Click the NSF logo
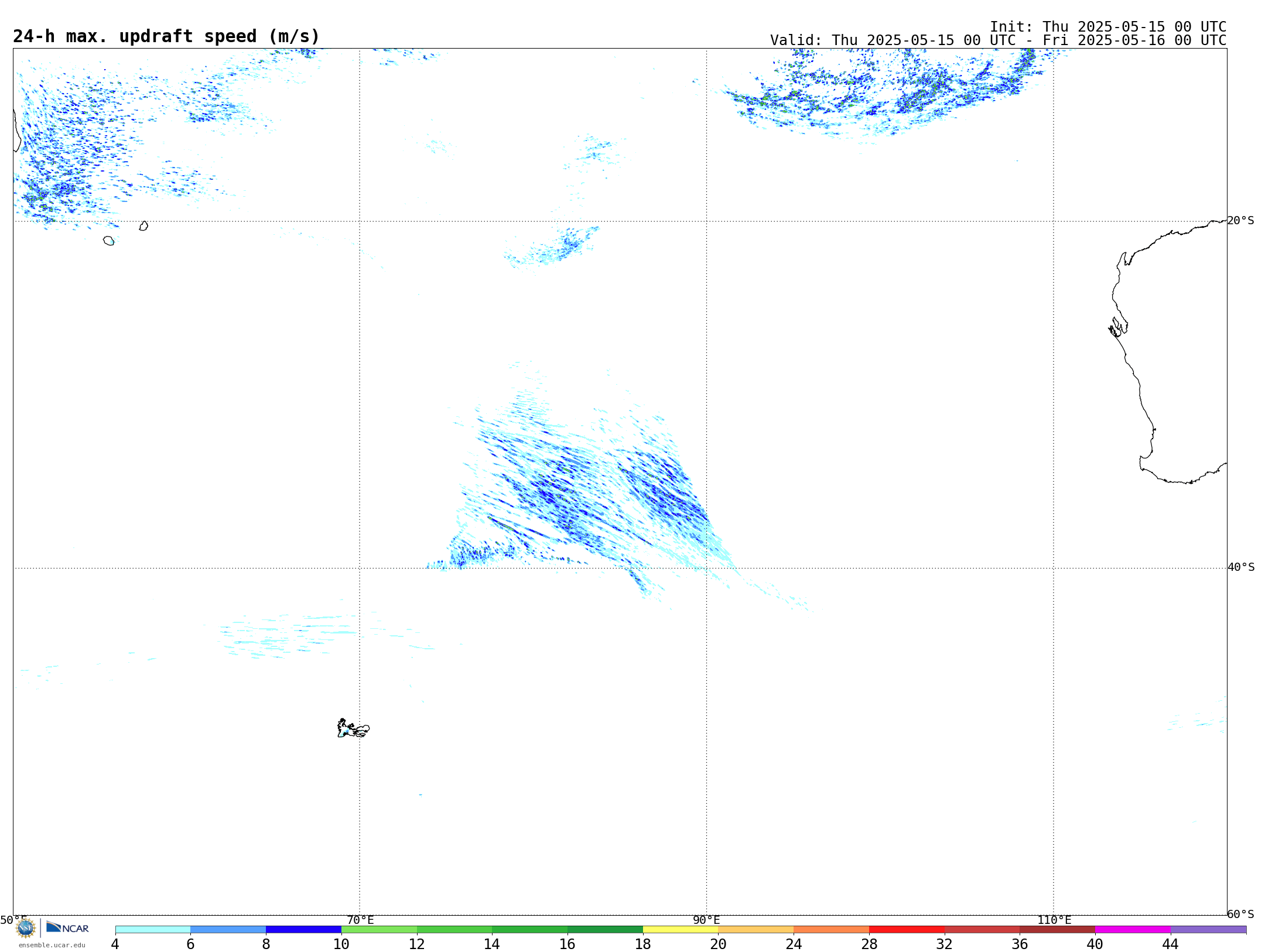1265x952 pixels. (x=26, y=927)
